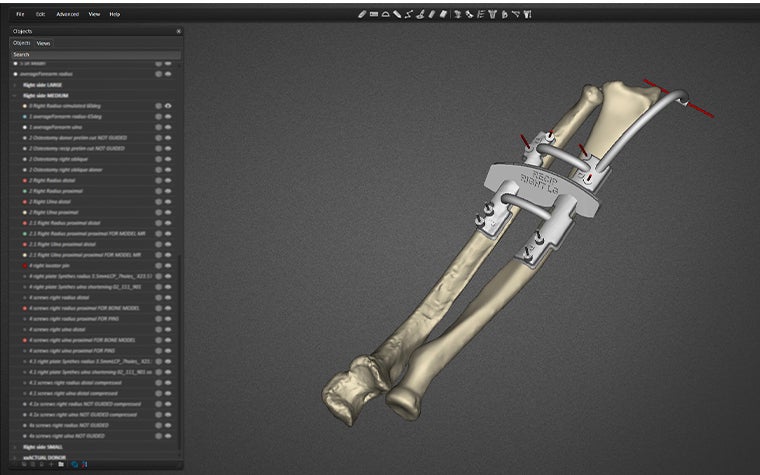The image size is (760, 475).
Task: Open the File menu
Action: 20,14
